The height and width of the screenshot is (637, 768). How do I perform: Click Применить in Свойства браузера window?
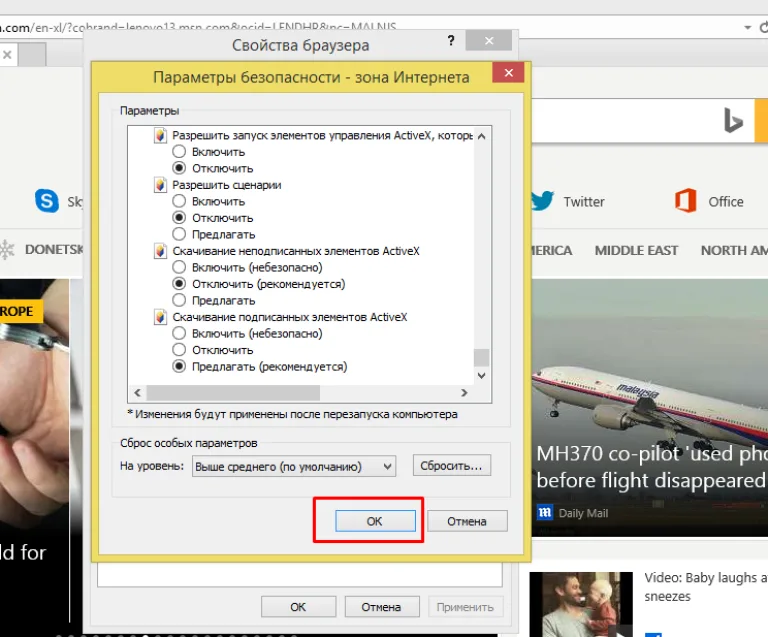click(x=465, y=607)
